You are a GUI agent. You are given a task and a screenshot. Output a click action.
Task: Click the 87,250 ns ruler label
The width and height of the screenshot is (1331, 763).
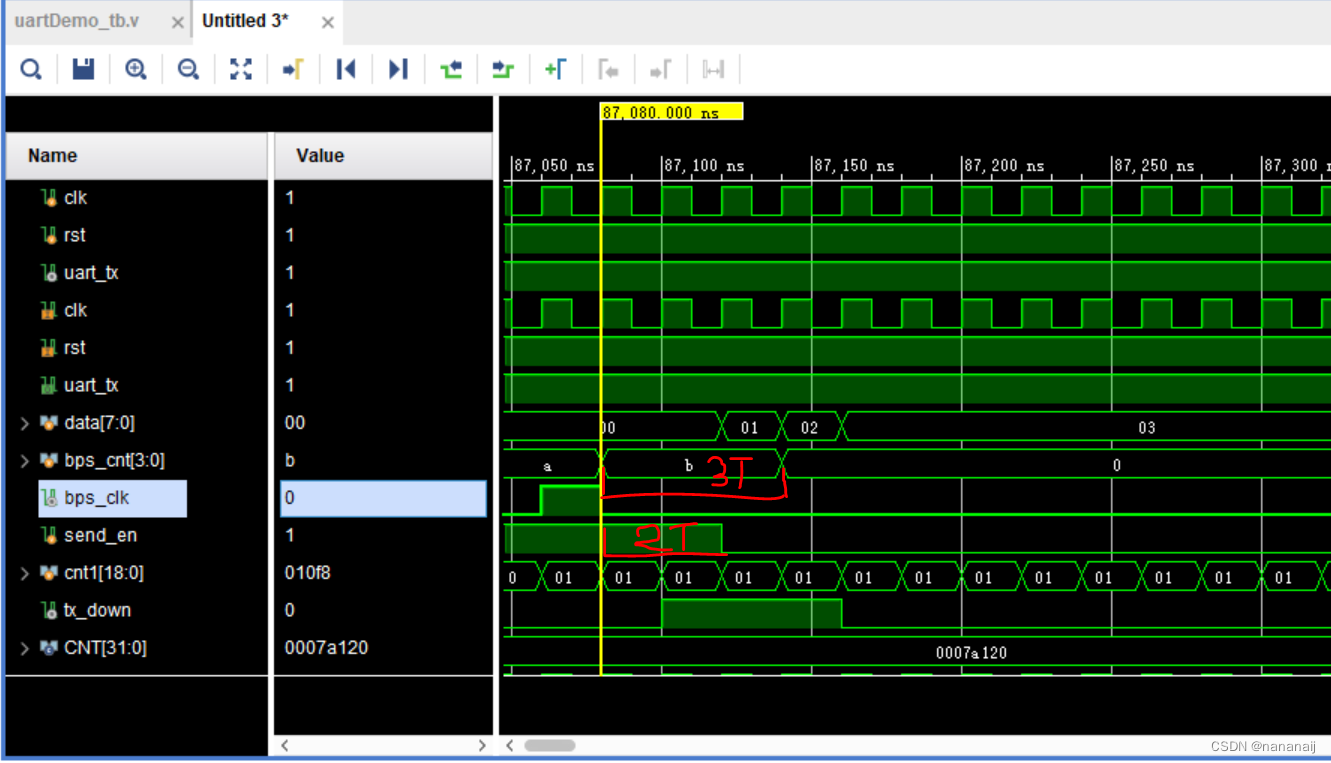[x=1154, y=166]
